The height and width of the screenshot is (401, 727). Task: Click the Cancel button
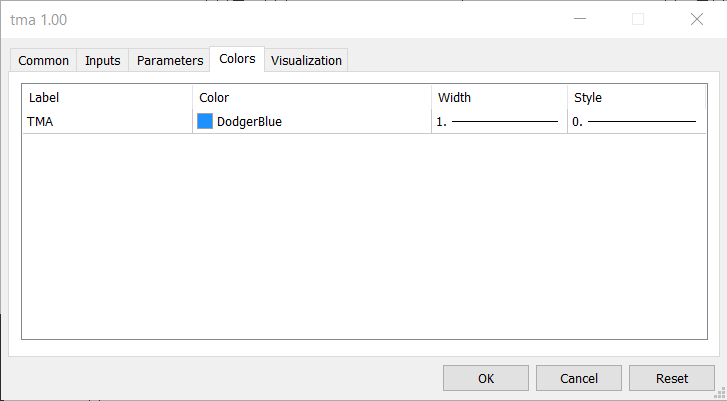coord(579,378)
